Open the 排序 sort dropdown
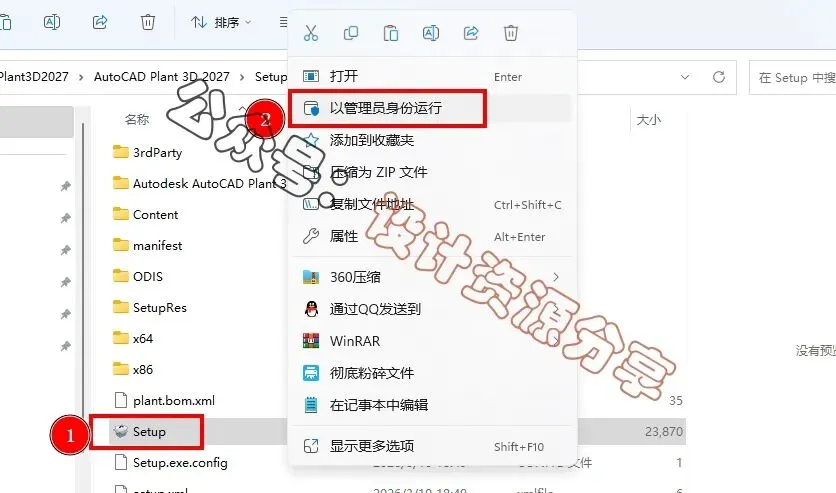 click(x=221, y=22)
